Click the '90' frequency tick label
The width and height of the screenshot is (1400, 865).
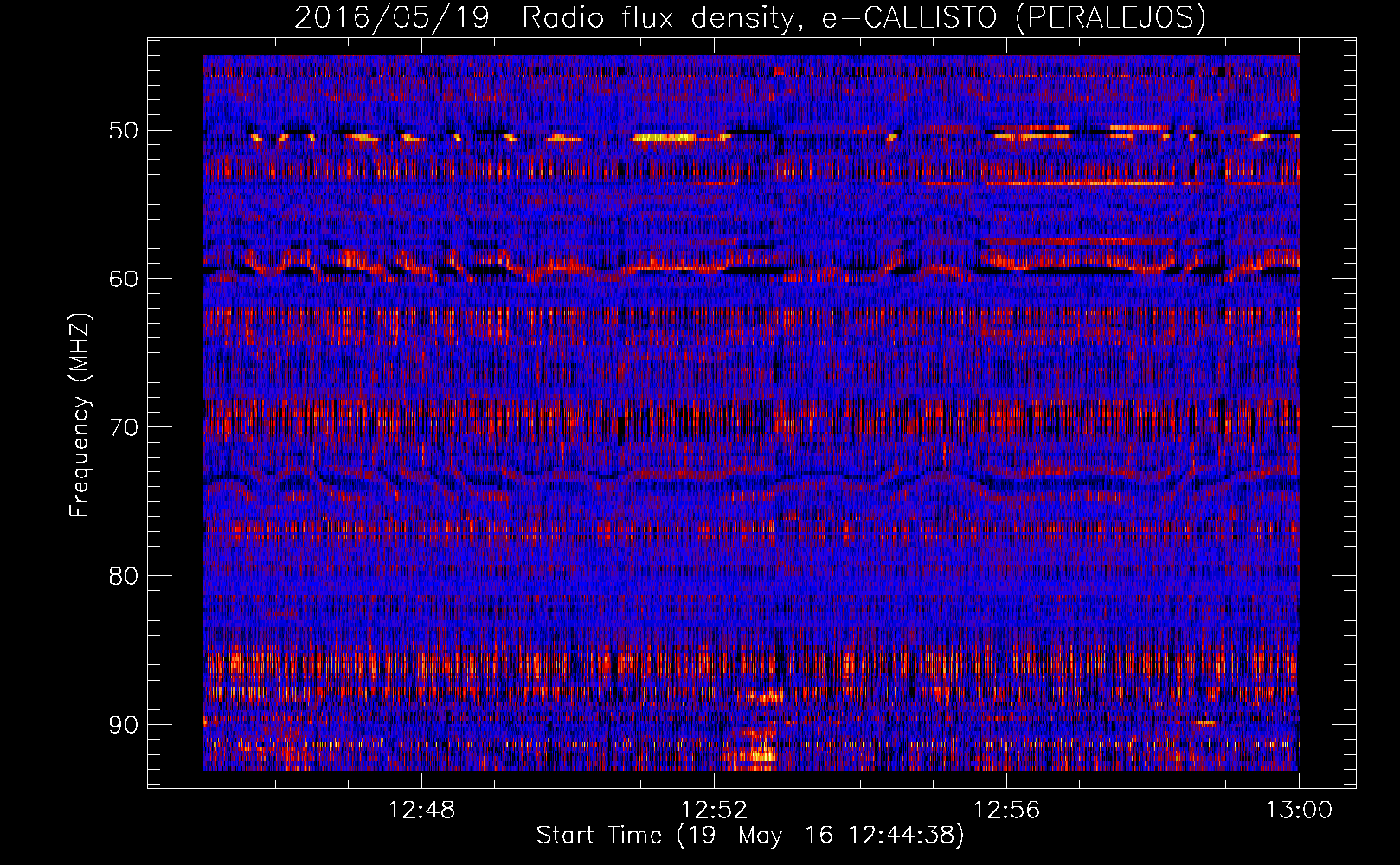123,724
